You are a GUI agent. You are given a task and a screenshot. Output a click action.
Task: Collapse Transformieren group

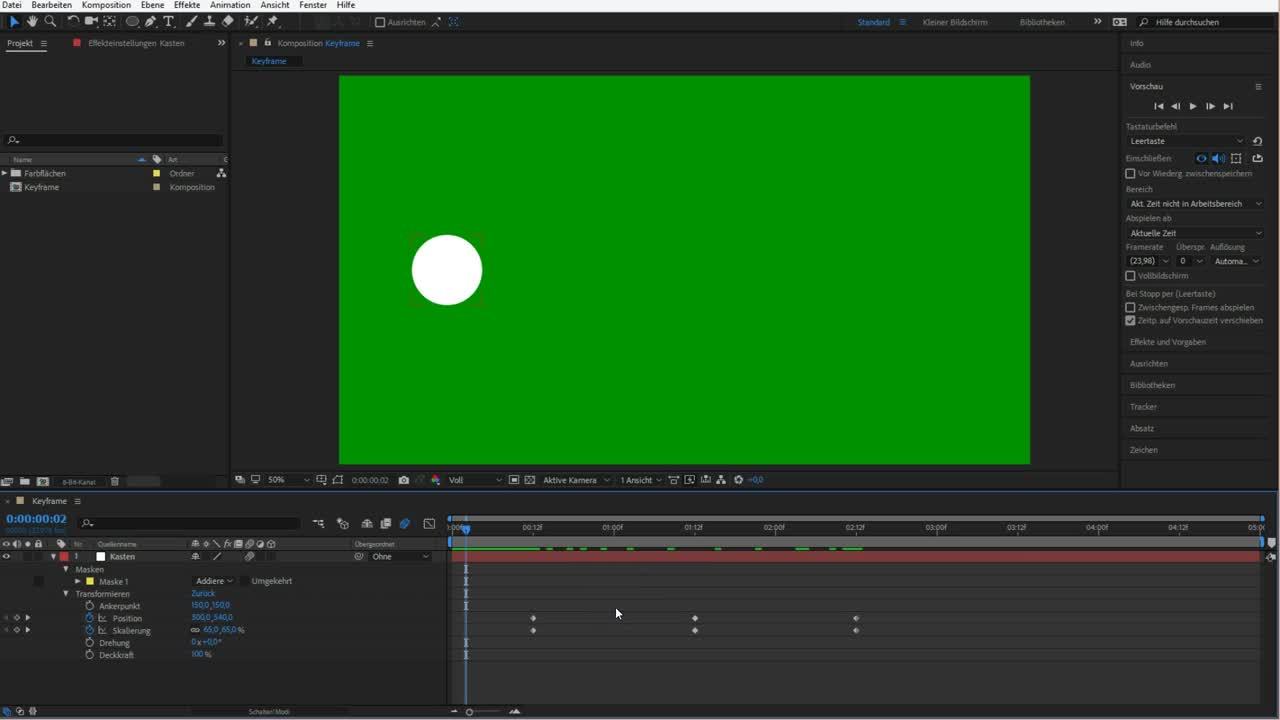pos(66,594)
